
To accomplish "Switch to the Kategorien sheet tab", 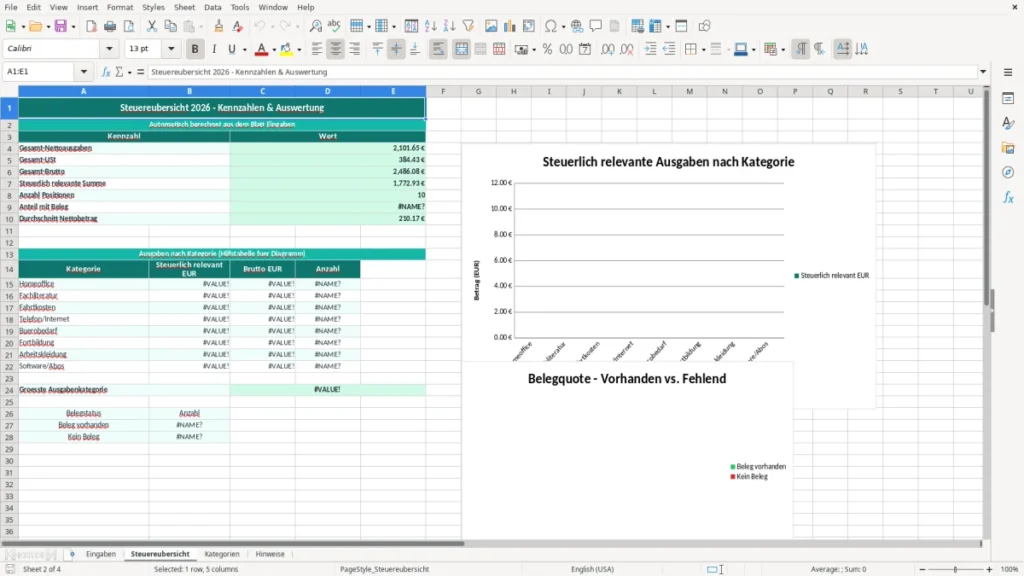I will (x=222, y=554).
